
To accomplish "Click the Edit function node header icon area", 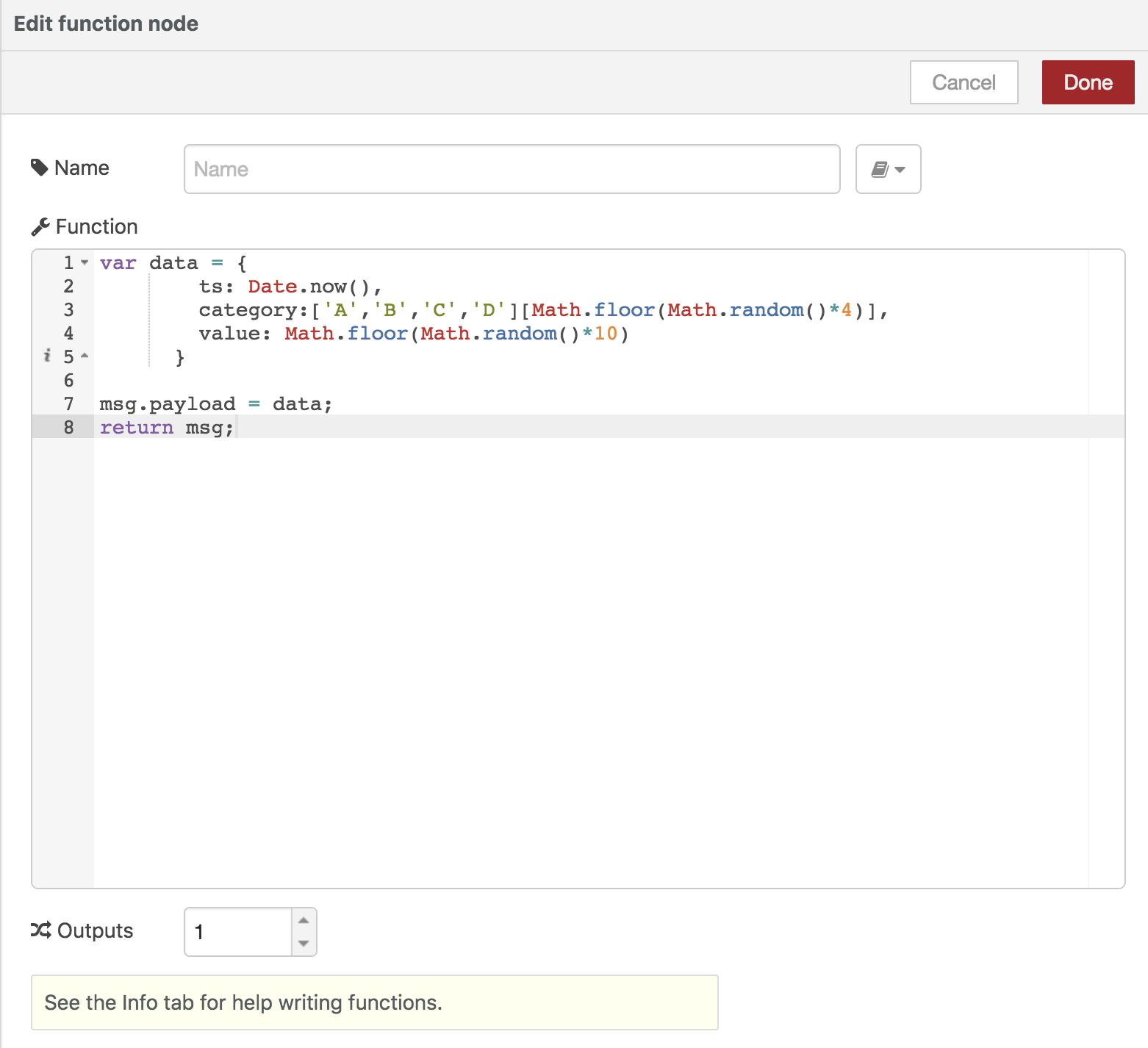I will tap(106, 24).
